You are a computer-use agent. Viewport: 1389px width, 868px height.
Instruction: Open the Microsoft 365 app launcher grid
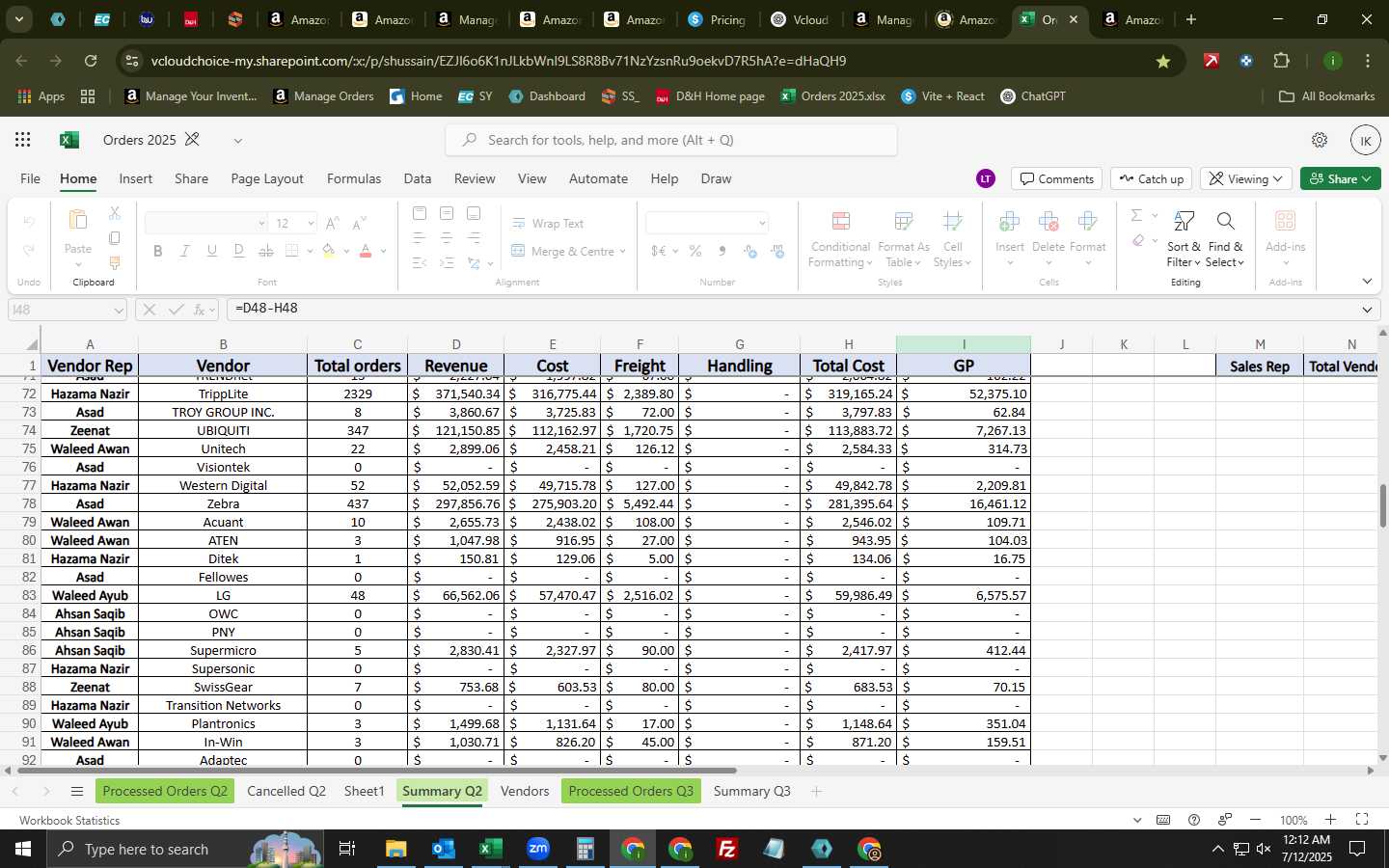point(22,140)
